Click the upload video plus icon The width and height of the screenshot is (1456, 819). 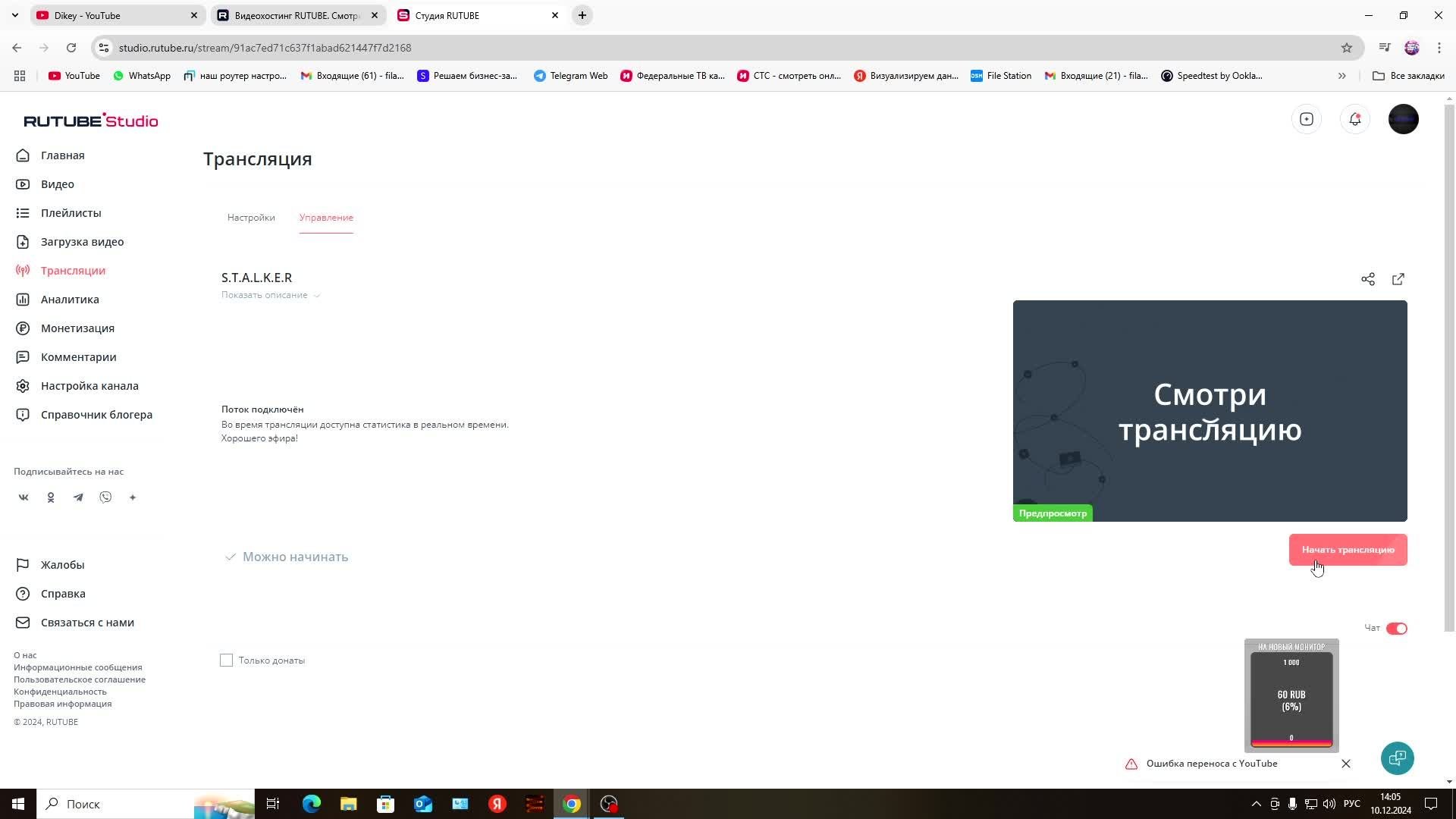(1306, 119)
